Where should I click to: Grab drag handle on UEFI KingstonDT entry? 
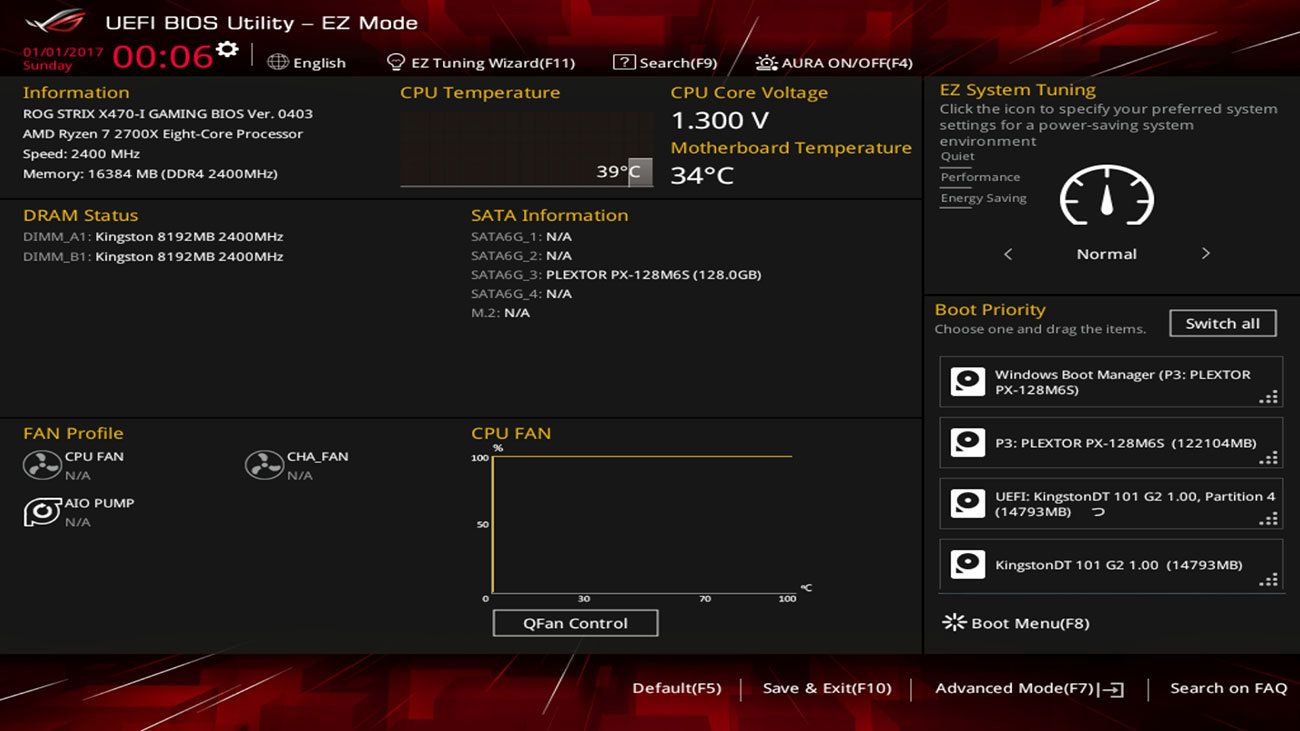pos(1269,519)
